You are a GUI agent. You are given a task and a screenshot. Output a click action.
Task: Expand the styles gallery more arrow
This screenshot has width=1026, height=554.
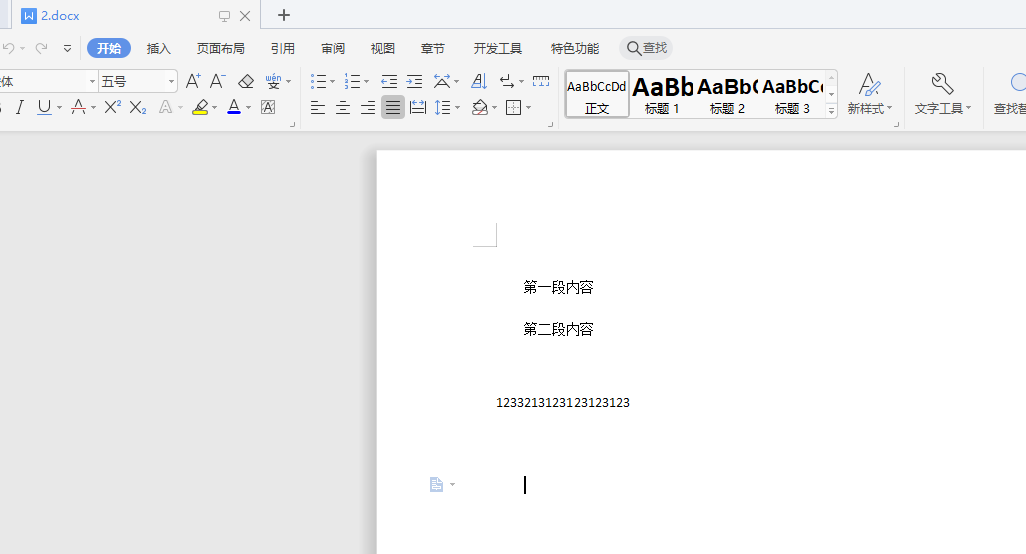click(x=832, y=111)
